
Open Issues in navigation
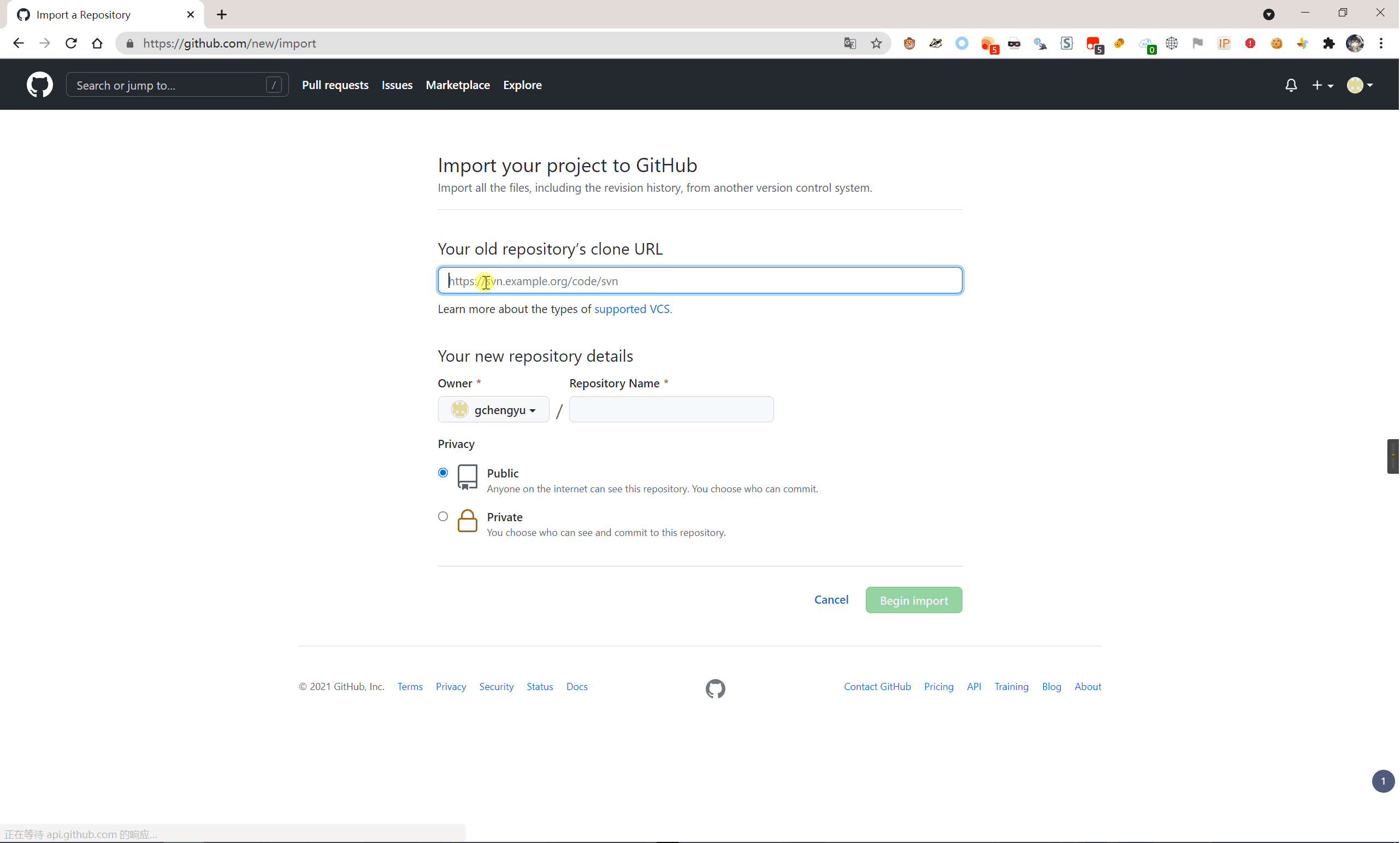pos(397,85)
